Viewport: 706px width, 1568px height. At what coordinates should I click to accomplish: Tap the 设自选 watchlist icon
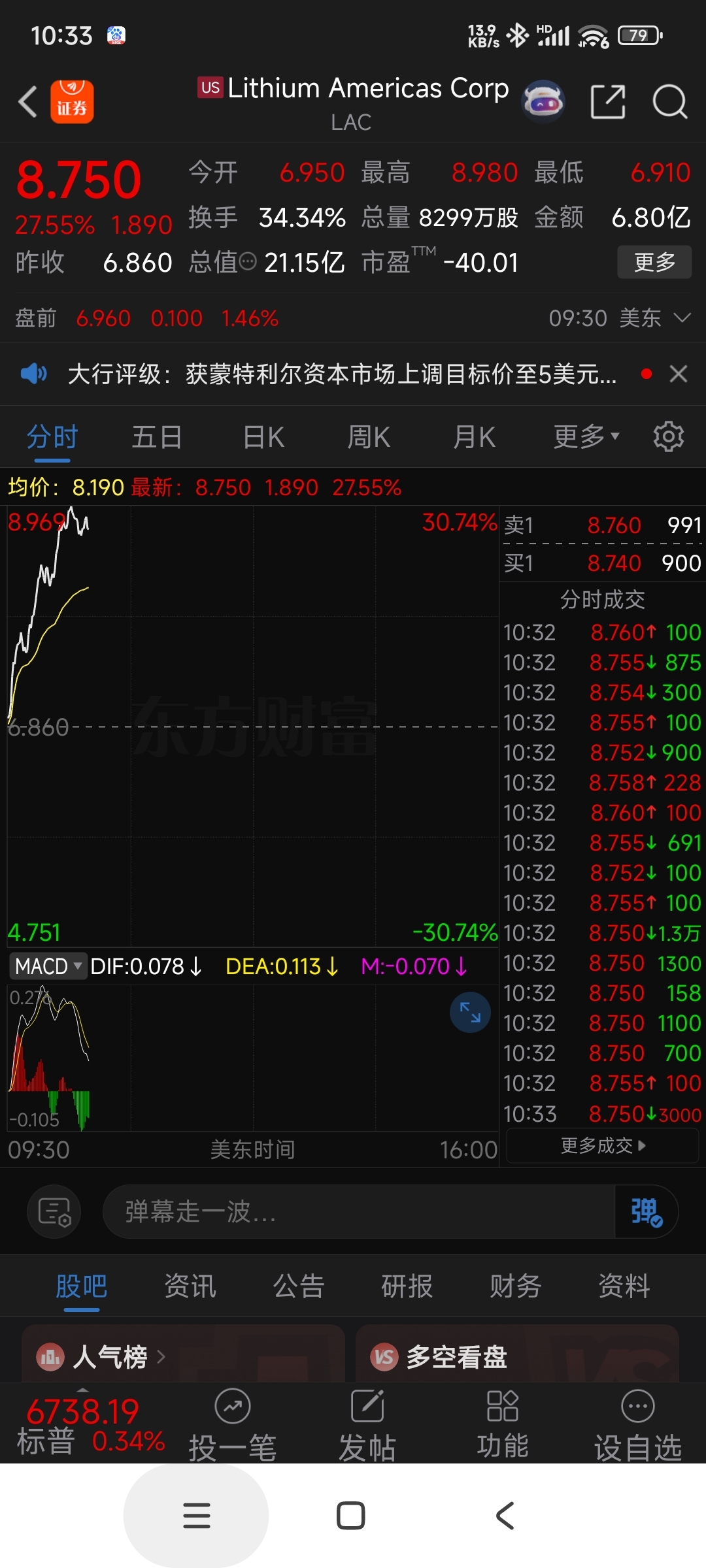click(x=638, y=1406)
